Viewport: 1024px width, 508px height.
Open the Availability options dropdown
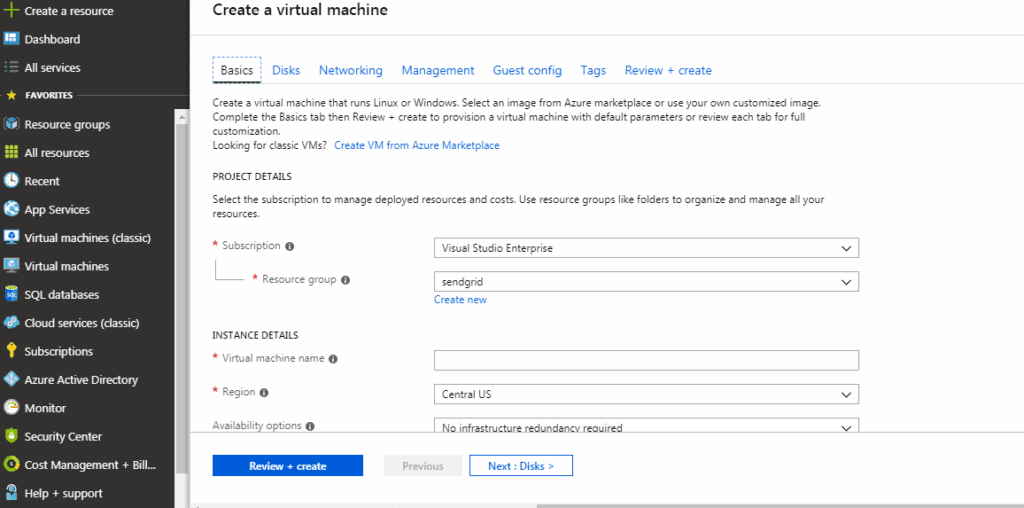646,427
